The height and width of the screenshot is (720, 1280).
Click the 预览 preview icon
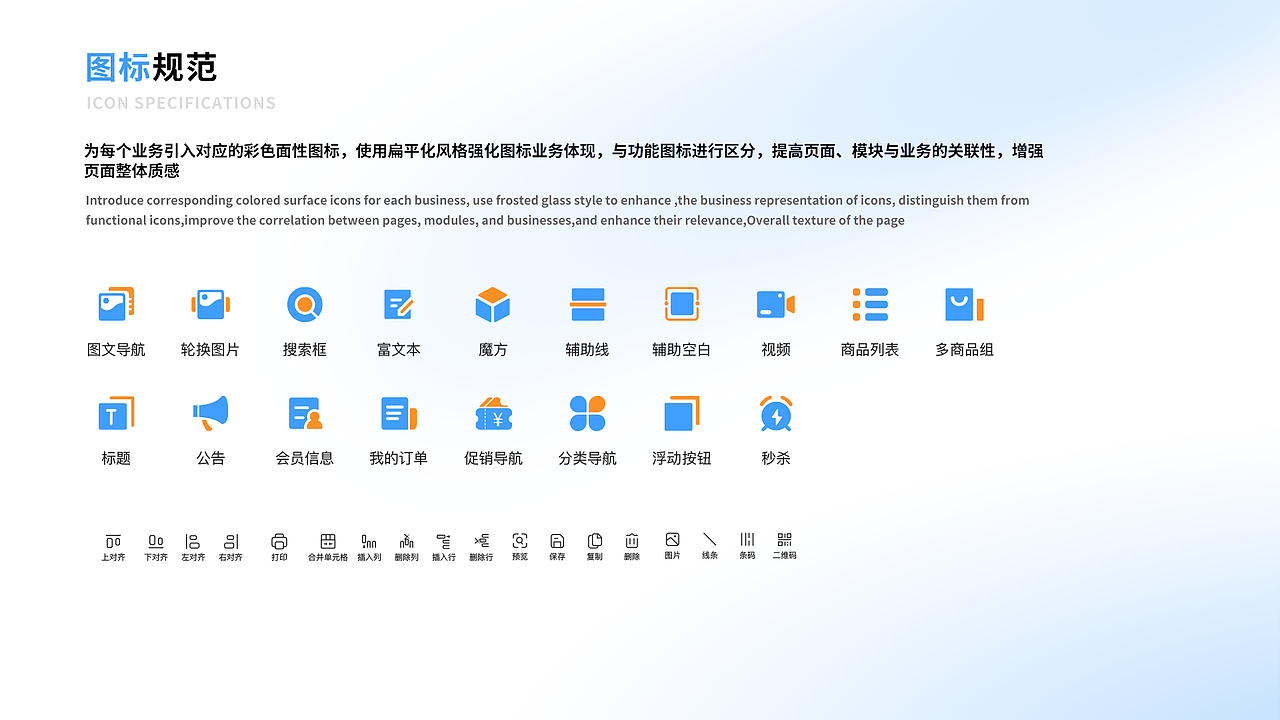tap(520, 540)
